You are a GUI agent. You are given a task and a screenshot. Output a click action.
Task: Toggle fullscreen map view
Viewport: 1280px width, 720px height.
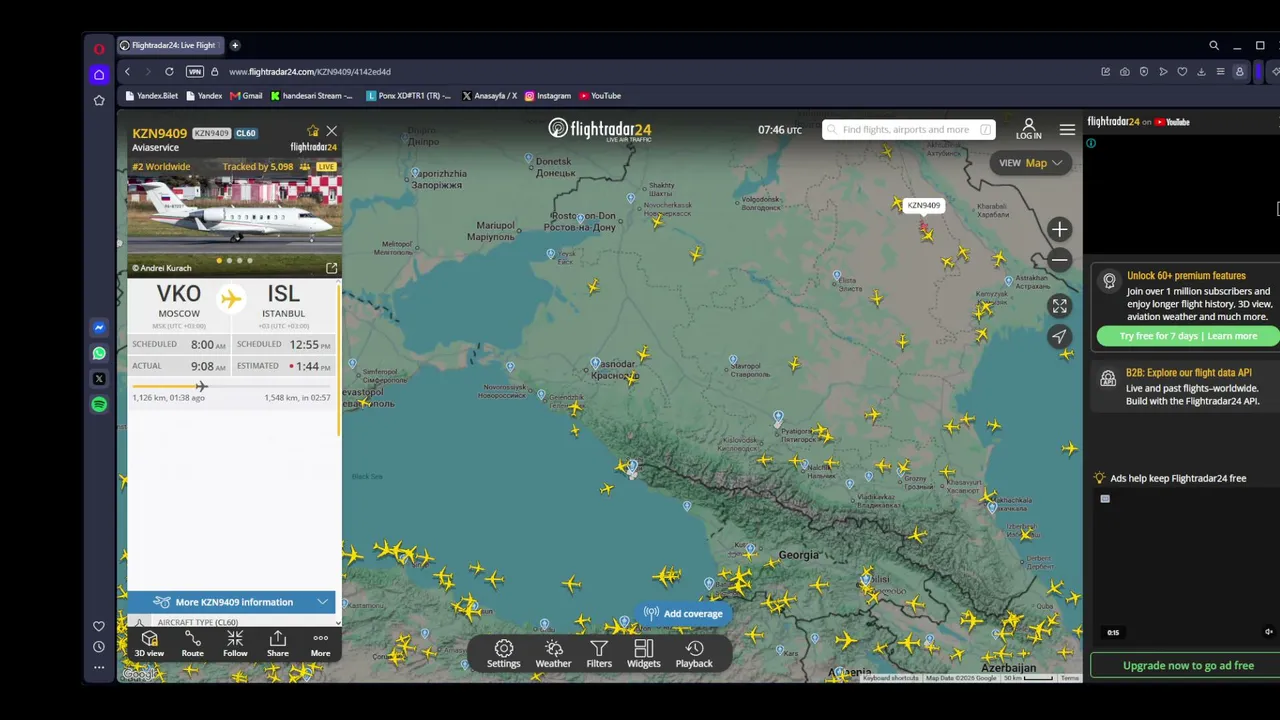point(1059,306)
